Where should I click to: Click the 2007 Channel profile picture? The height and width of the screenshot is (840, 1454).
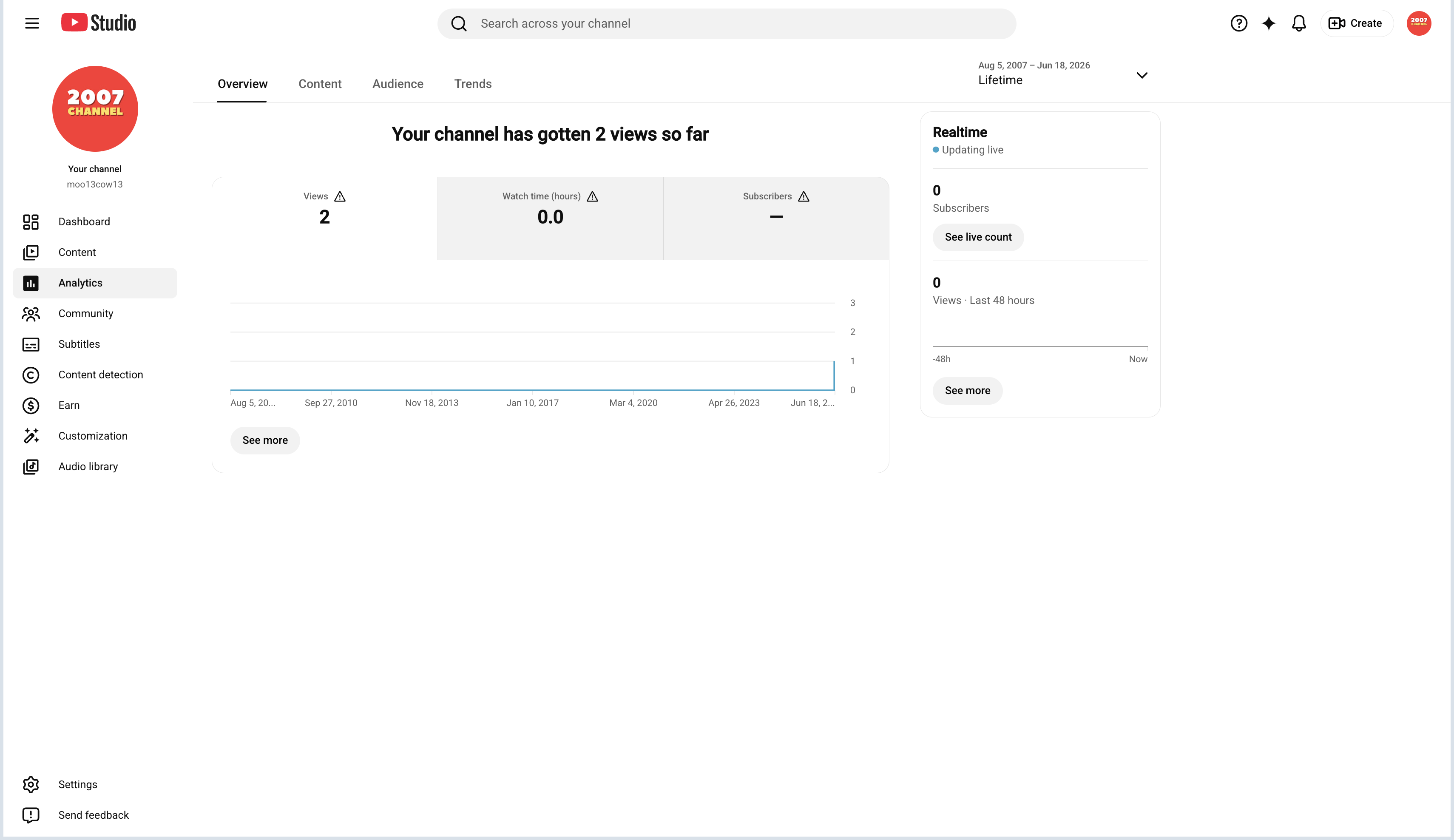coord(95,108)
